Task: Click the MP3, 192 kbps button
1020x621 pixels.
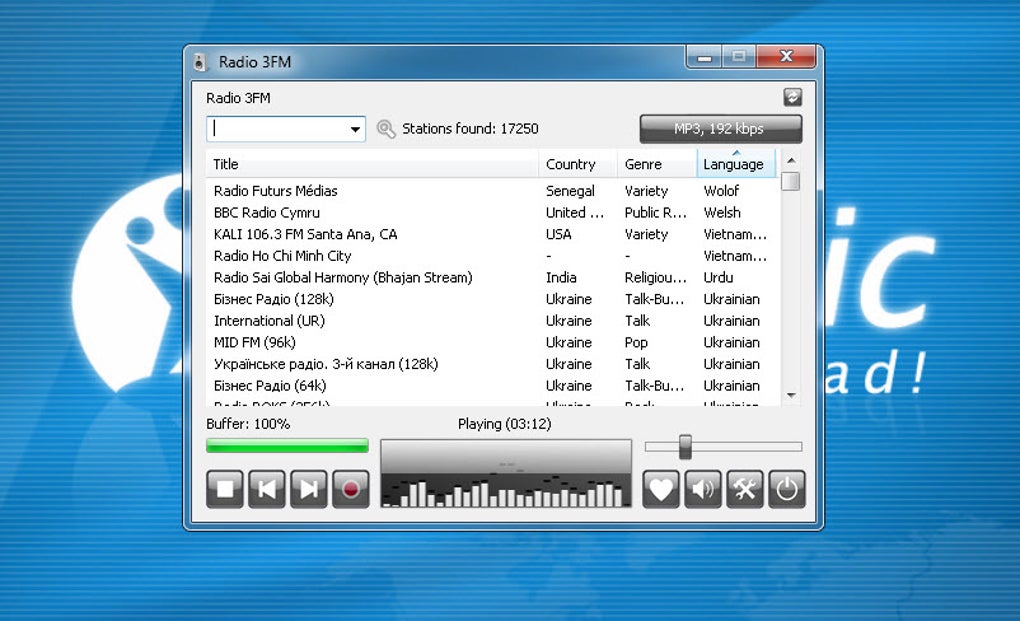Action: click(721, 129)
